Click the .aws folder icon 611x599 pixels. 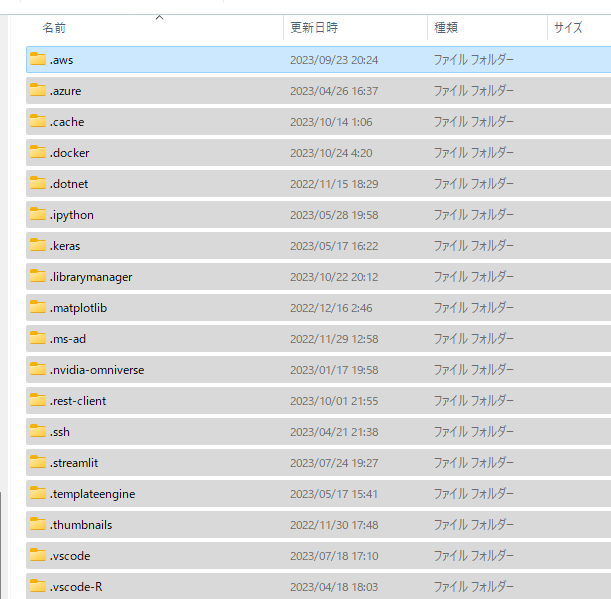click(x=38, y=59)
